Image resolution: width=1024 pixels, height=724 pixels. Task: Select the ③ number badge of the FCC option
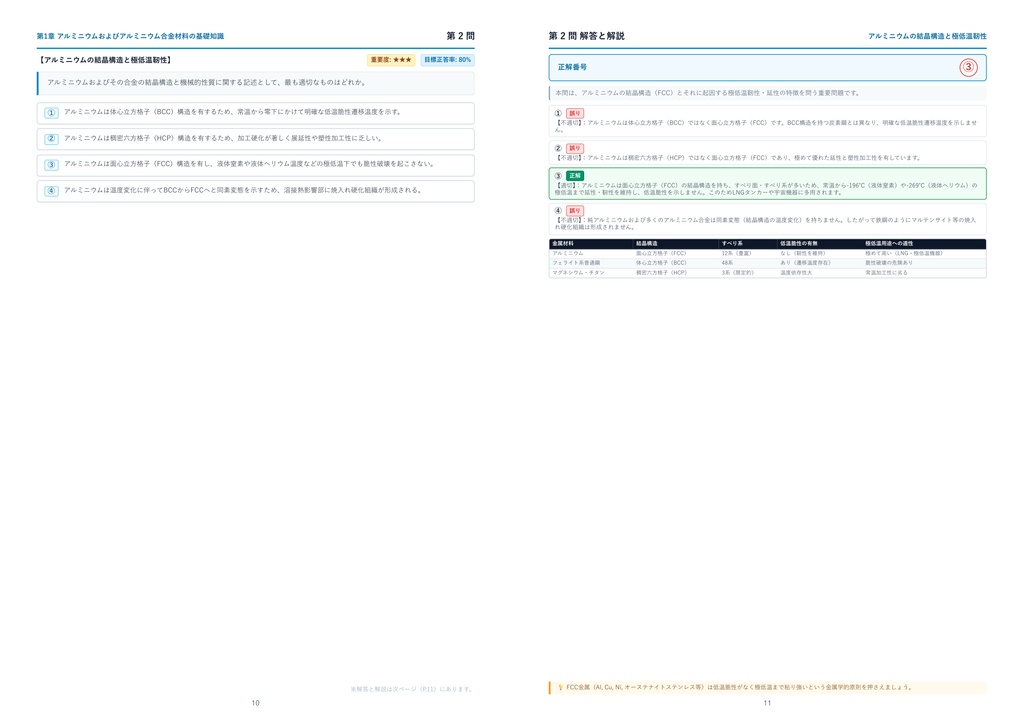pyautogui.click(x=52, y=165)
